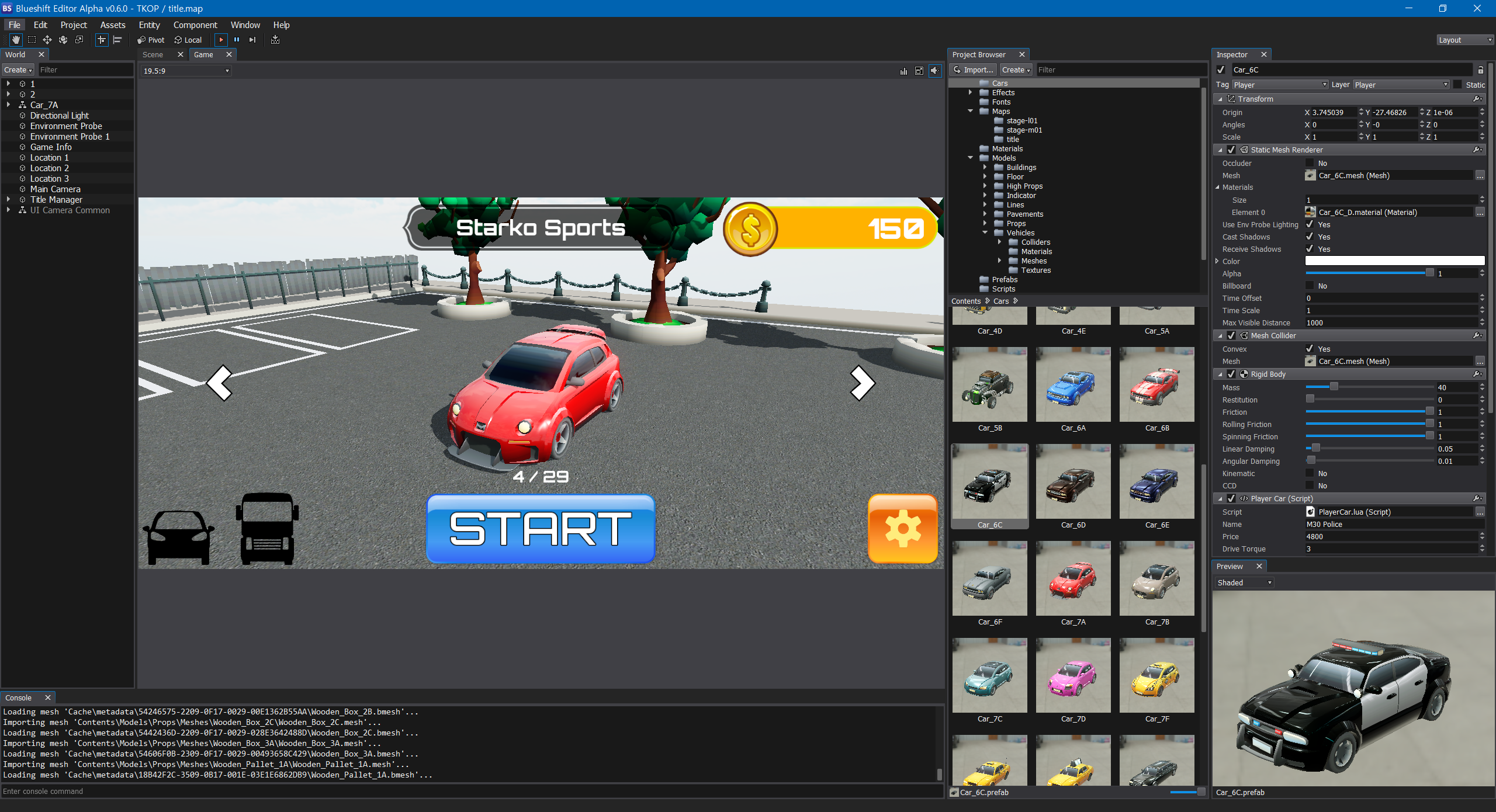Open the game view stats icon
This screenshot has width=1496, height=812.
click(904, 71)
